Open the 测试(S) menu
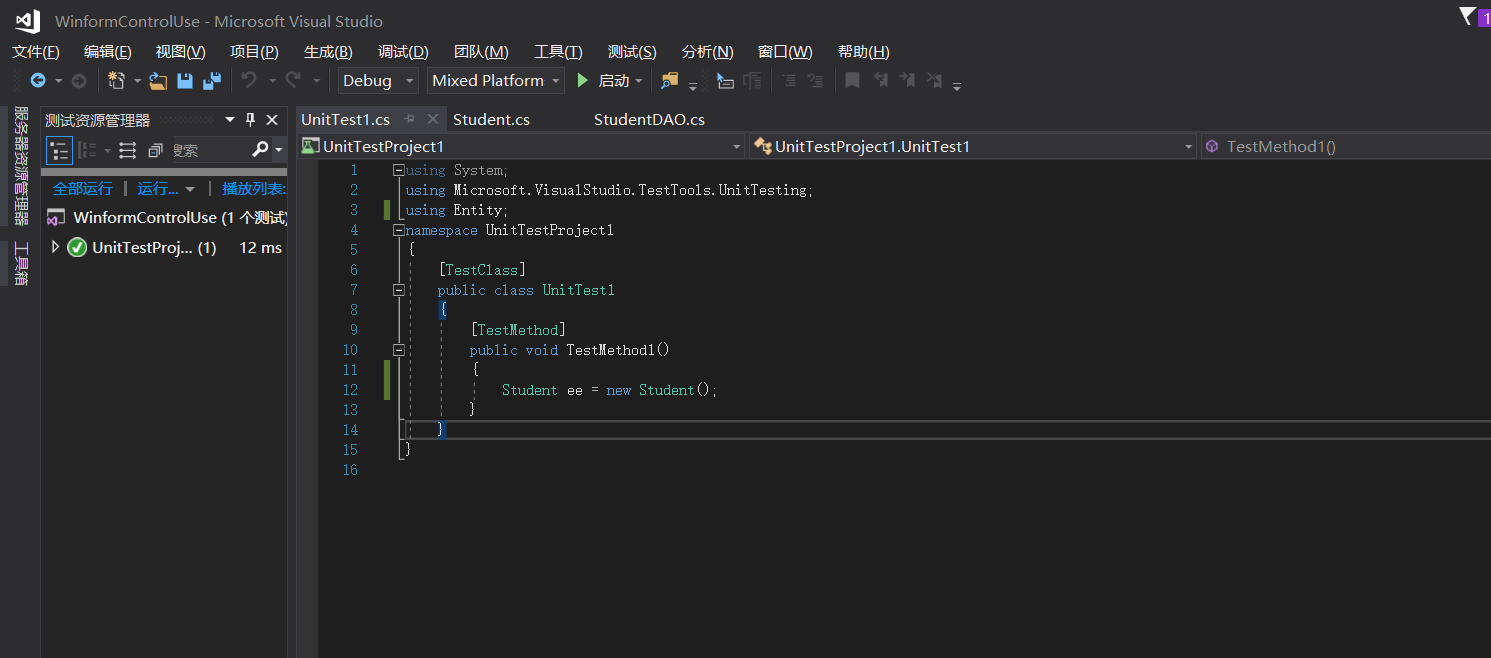1491x658 pixels. tap(632, 52)
